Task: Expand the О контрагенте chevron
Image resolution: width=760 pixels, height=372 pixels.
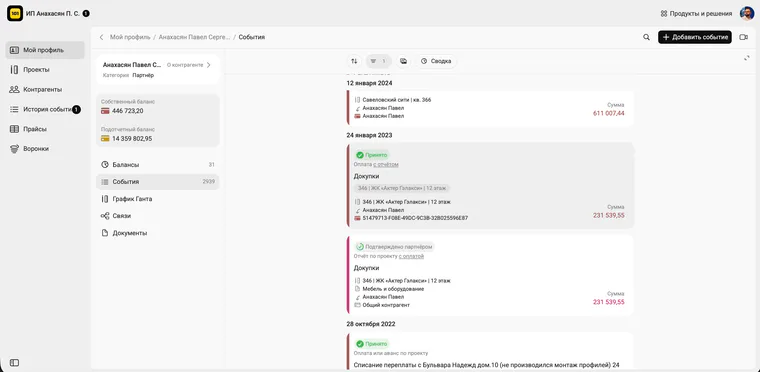Action: pyautogui.click(x=209, y=65)
